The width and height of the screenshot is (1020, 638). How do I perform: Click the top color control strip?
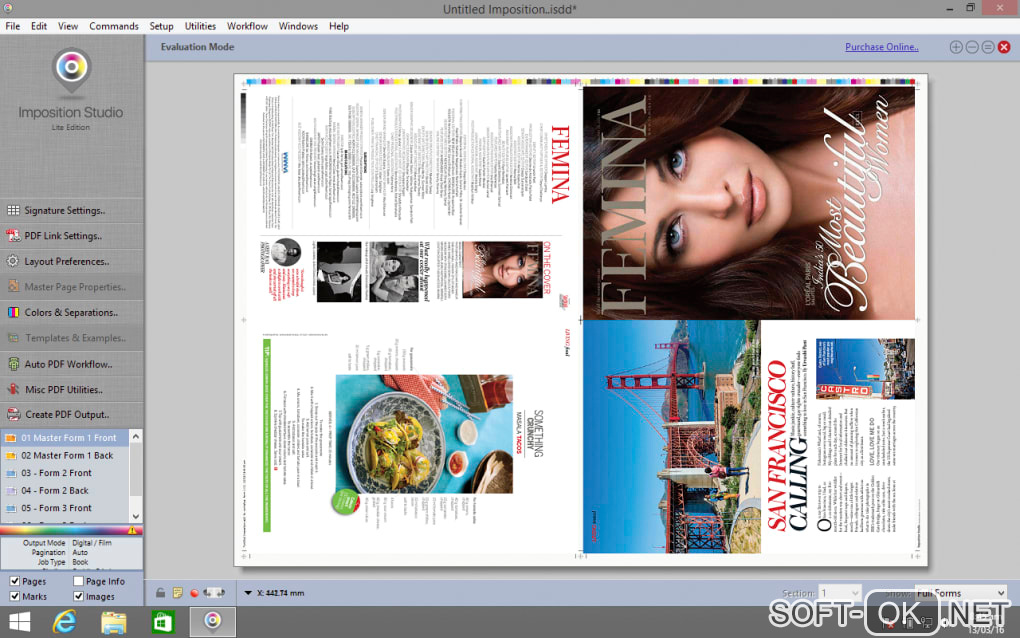580,82
